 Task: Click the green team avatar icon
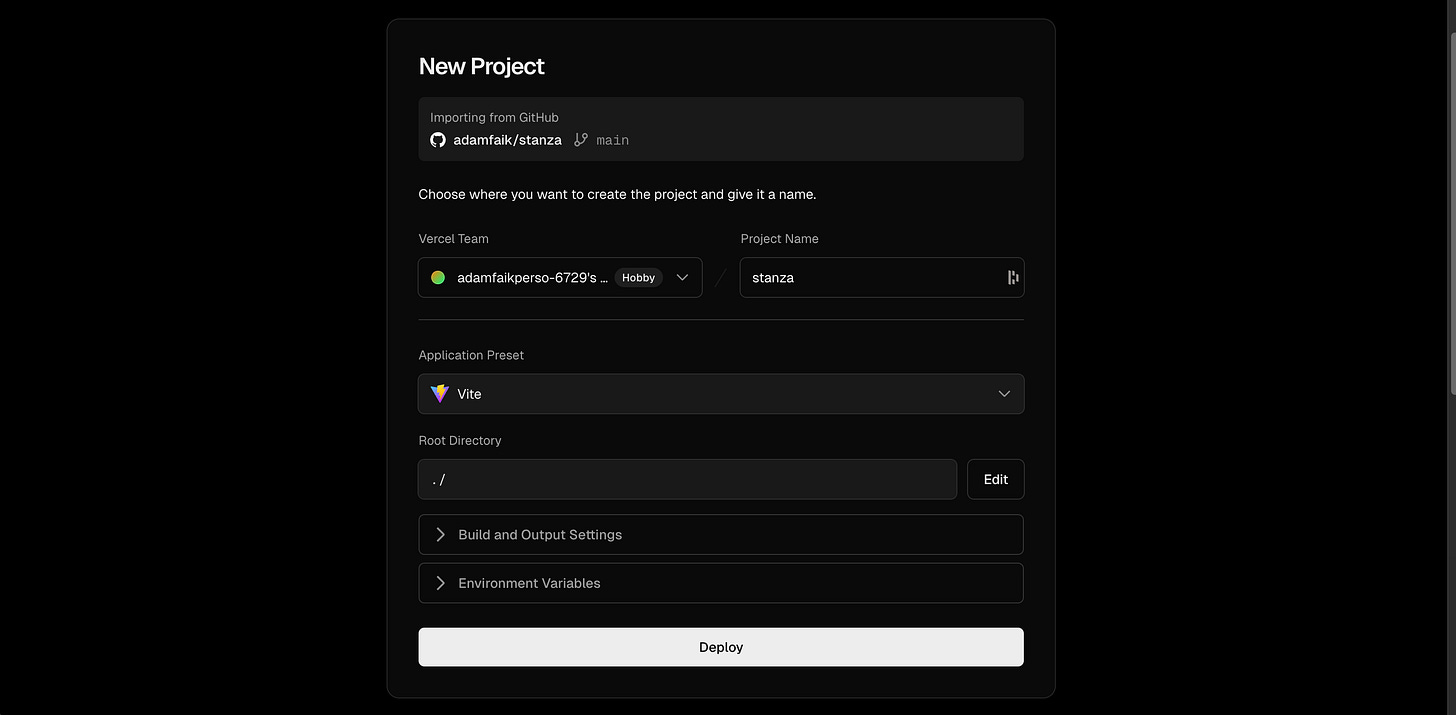(437, 277)
